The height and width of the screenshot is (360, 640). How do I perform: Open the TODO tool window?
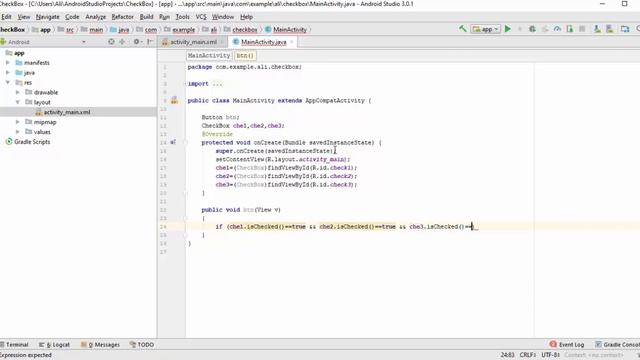(x=142, y=344)
